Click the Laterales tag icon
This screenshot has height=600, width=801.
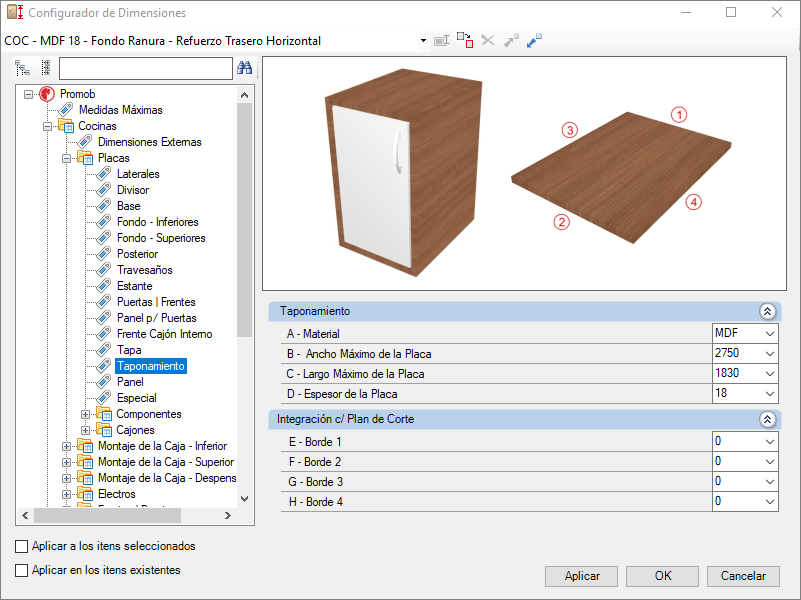point(104,174)
